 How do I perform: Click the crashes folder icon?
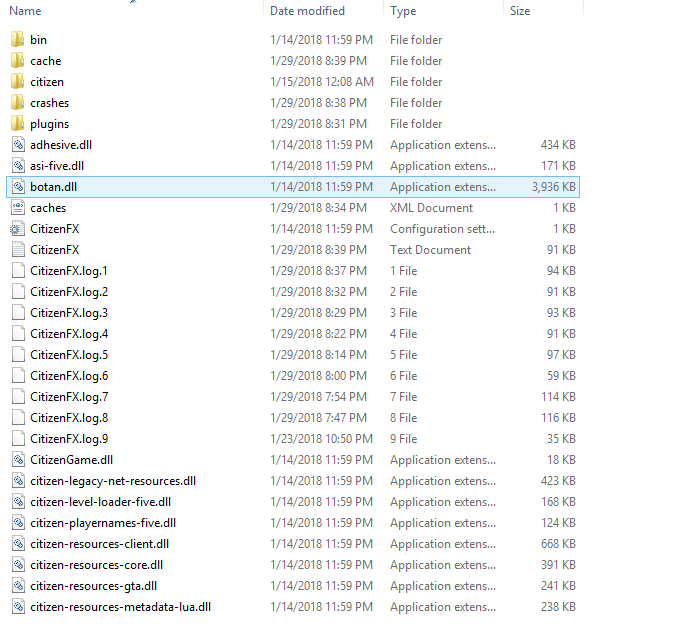(18, 103)
